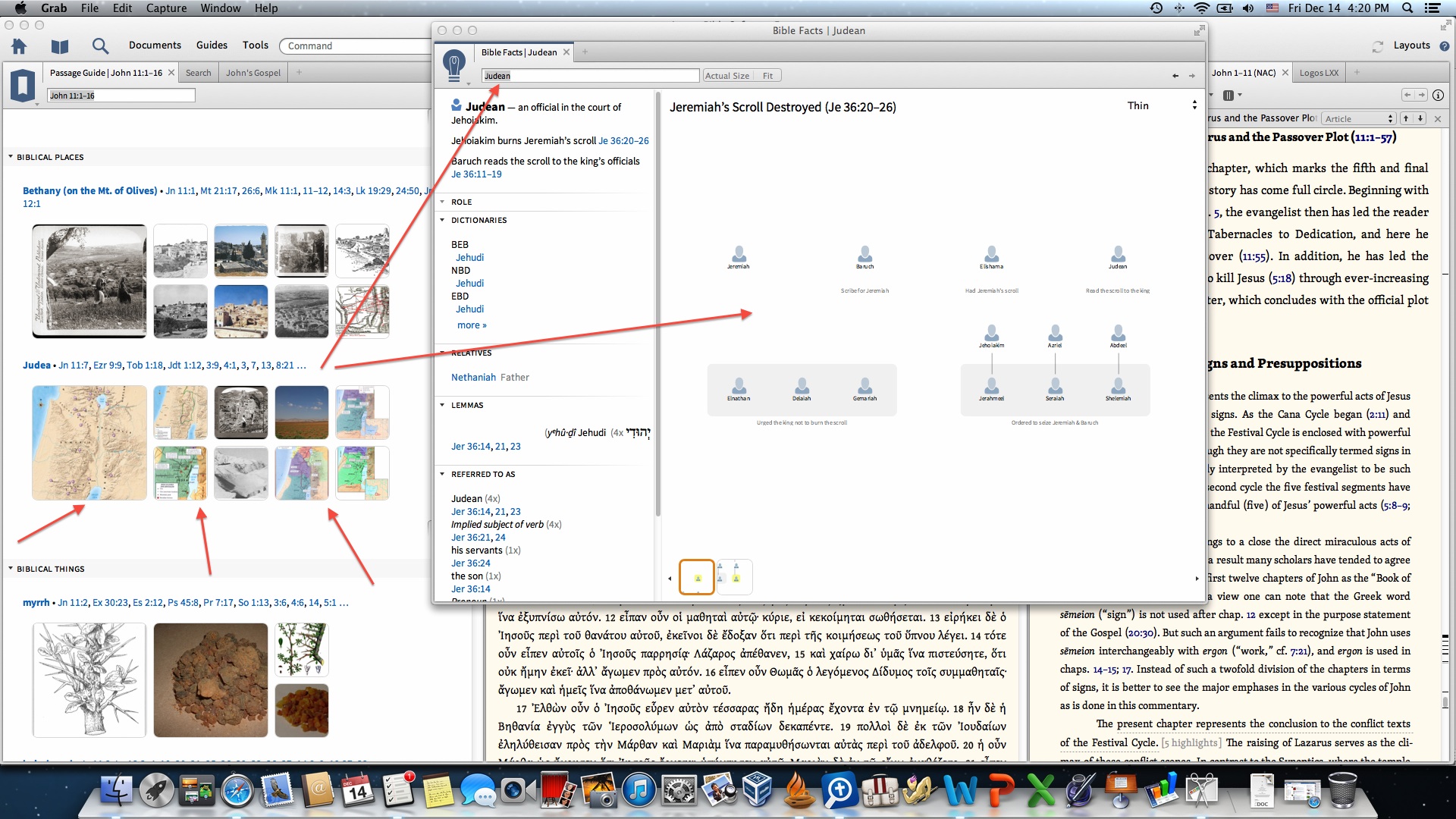The height and width of the screenshot is (819, 1456).
Task: Open the Guides menu
Action: [212, 45]
